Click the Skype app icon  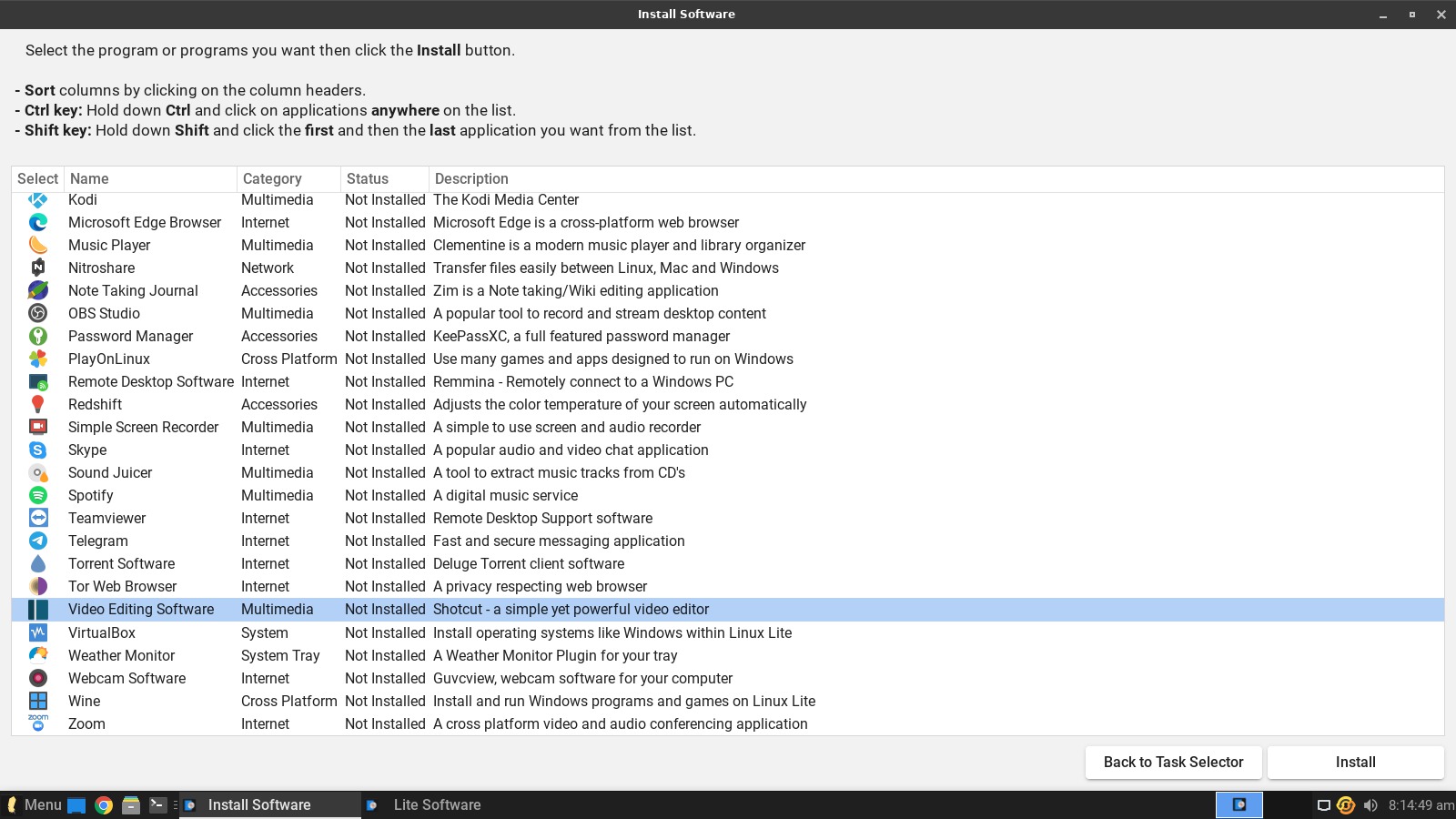coord(38,450)
